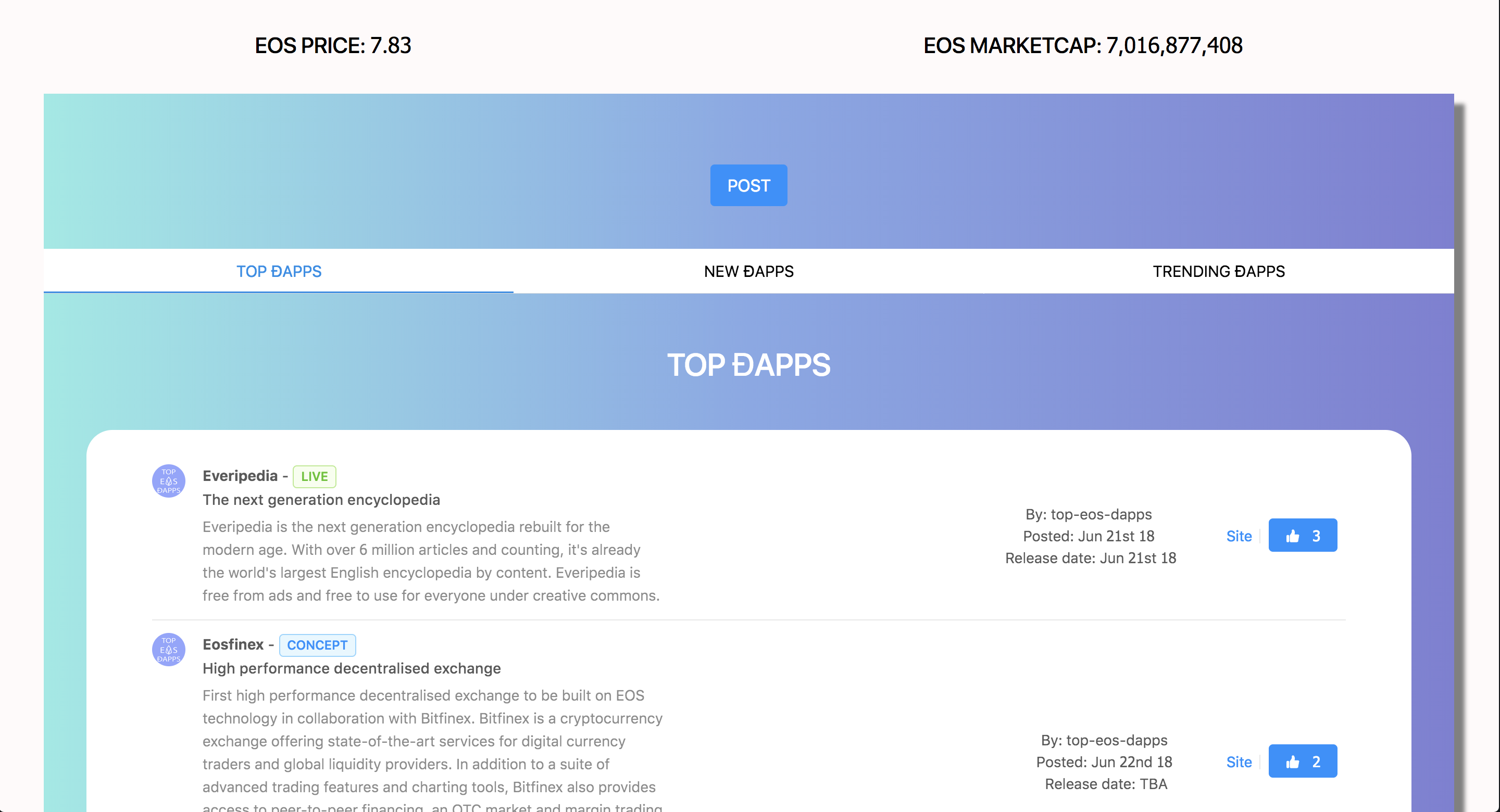The height and width of the screenshot is (812, 1500).
Task: Click Eosfinex's Top EOS Dapps logo avatar
Action: tap(168, 649)
